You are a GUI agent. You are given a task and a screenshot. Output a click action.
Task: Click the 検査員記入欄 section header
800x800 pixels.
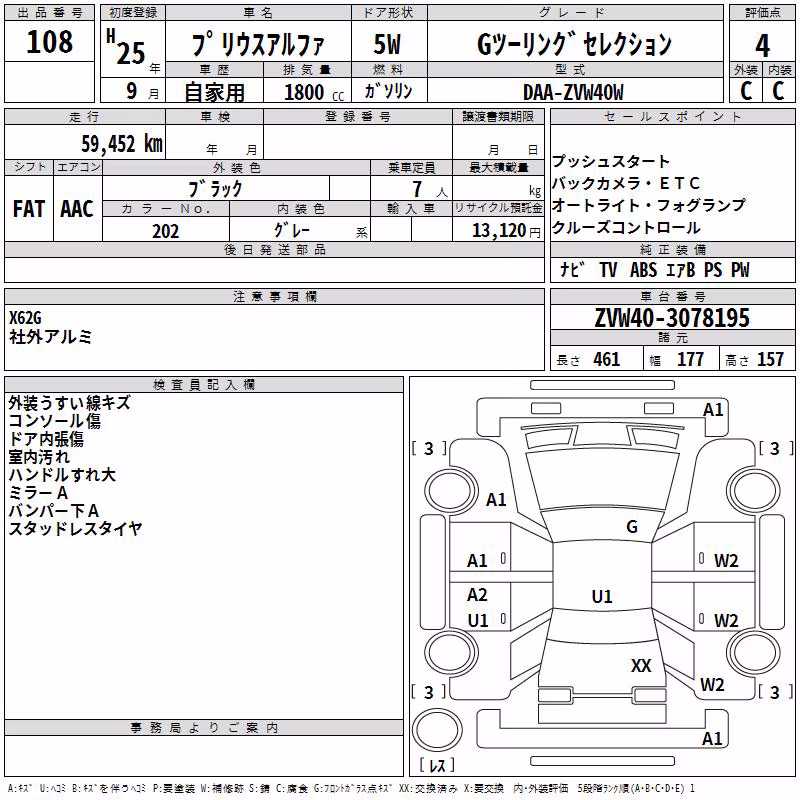pos(204,385)
